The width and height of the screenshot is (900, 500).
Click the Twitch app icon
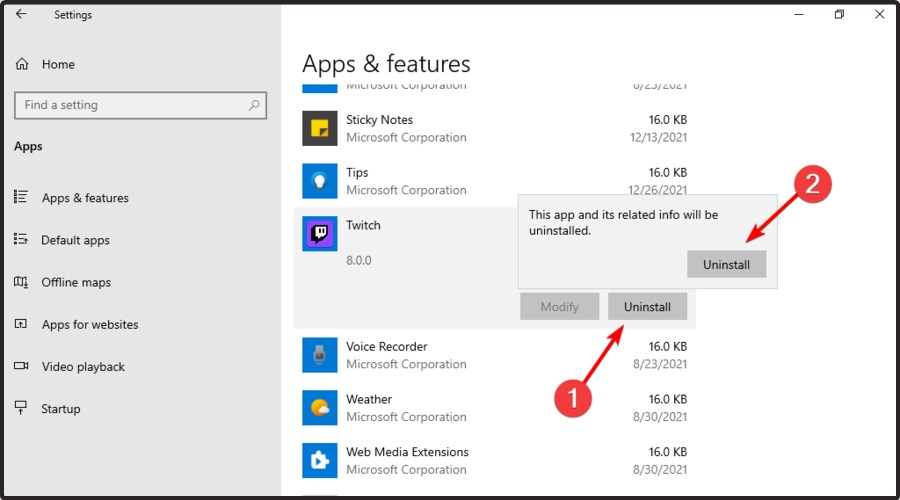click(x=320, y=234)
